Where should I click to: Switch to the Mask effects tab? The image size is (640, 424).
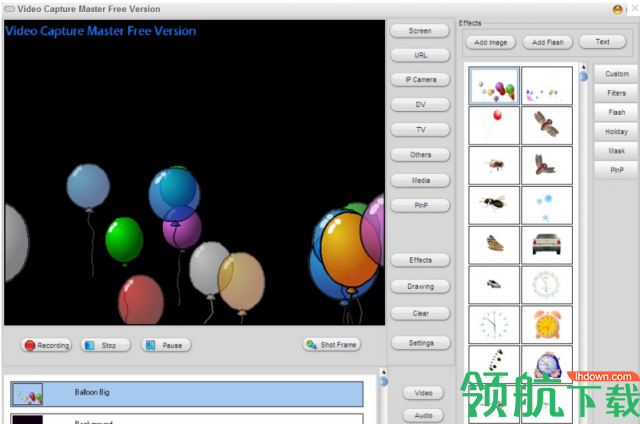tap(616, 151)
